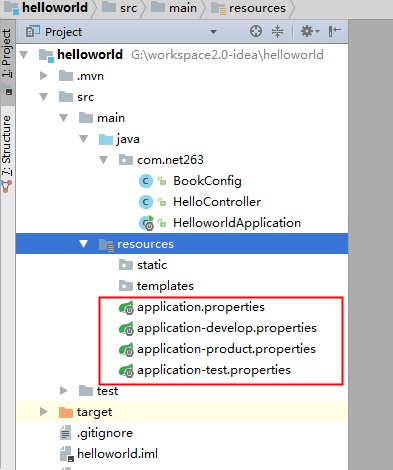
Task: Select the helloworld.iml file label
Action: (x=117, y=454)
